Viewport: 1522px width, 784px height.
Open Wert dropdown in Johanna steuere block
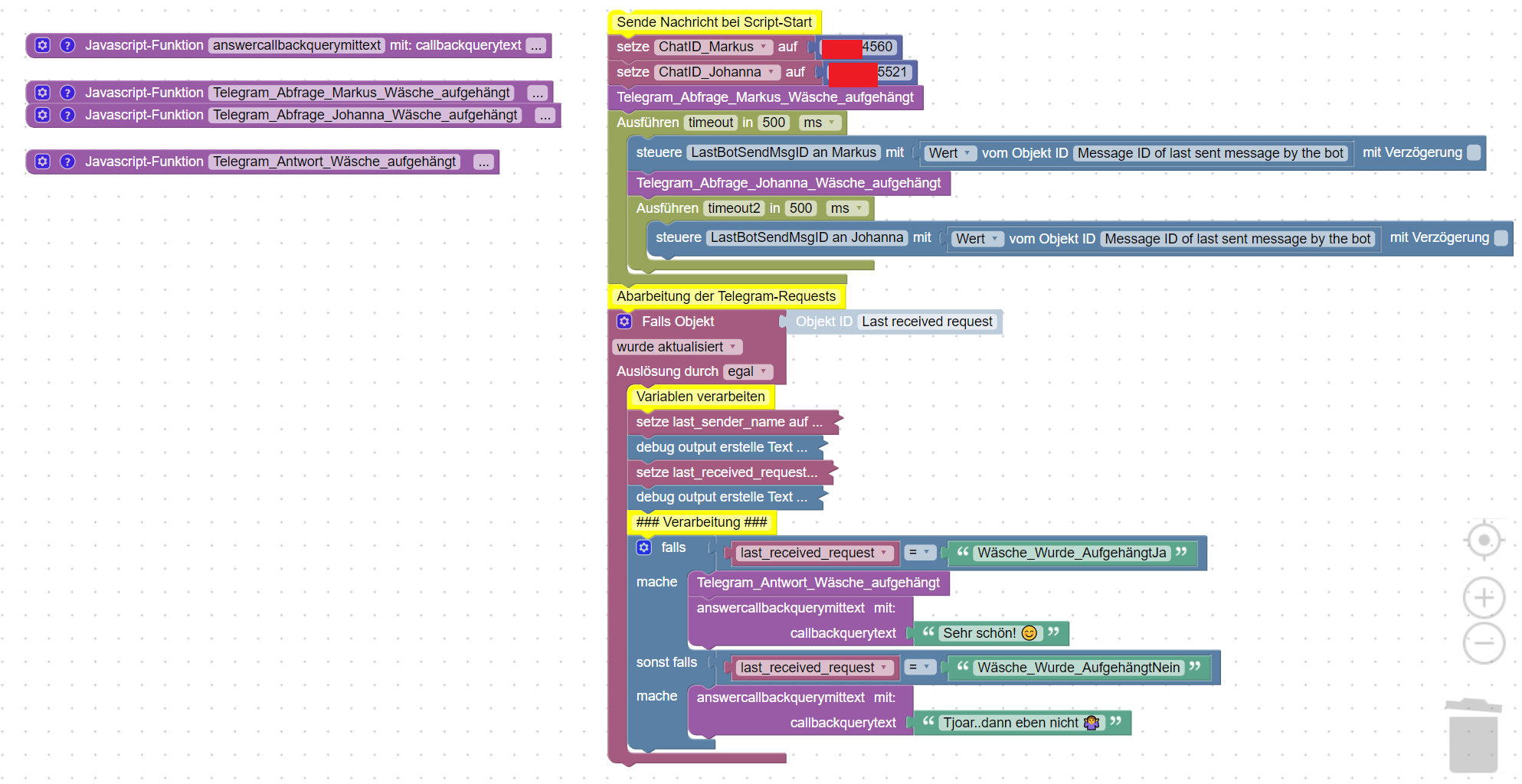point(977,239)
